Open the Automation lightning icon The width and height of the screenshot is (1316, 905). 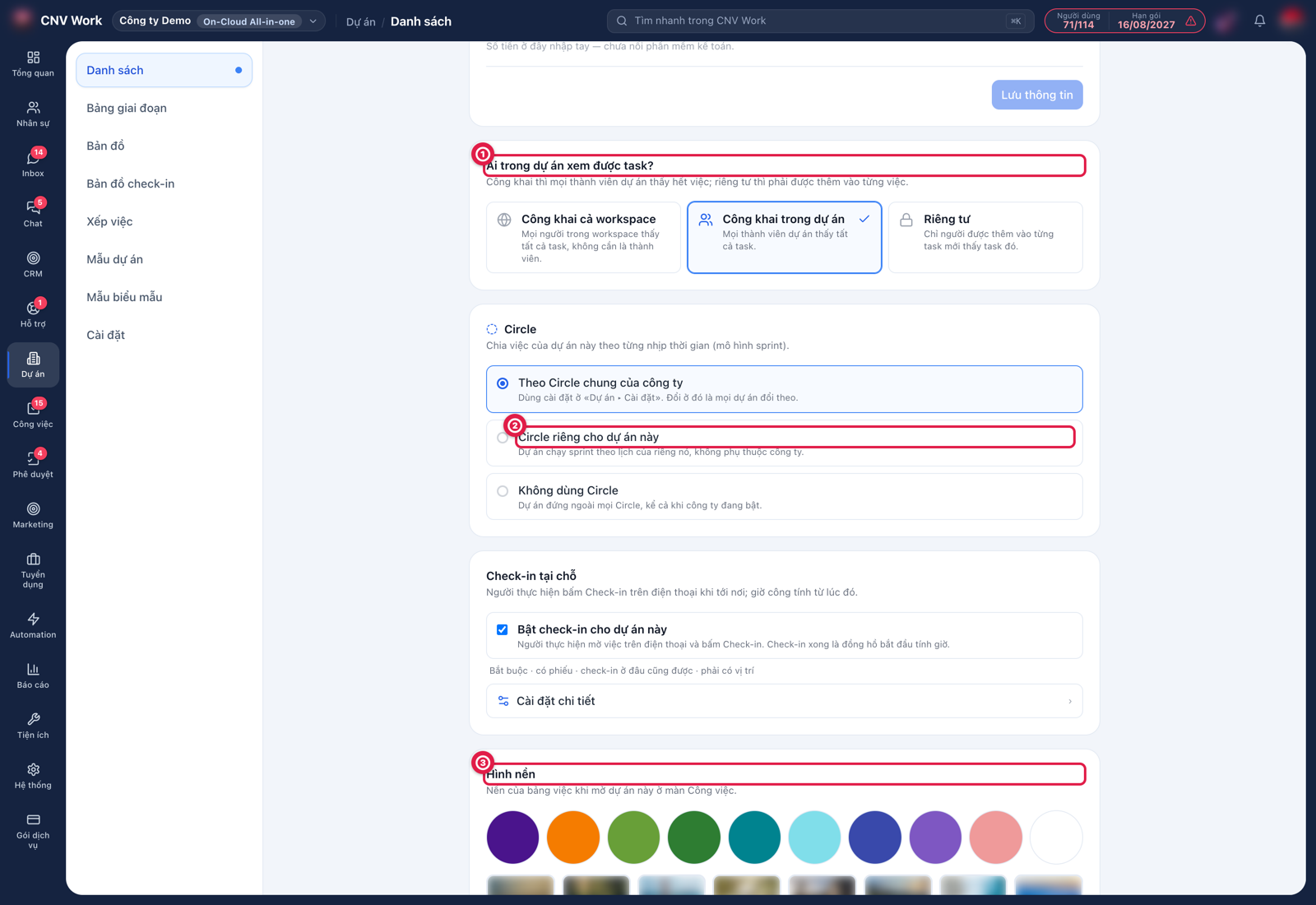click(33, 625)
